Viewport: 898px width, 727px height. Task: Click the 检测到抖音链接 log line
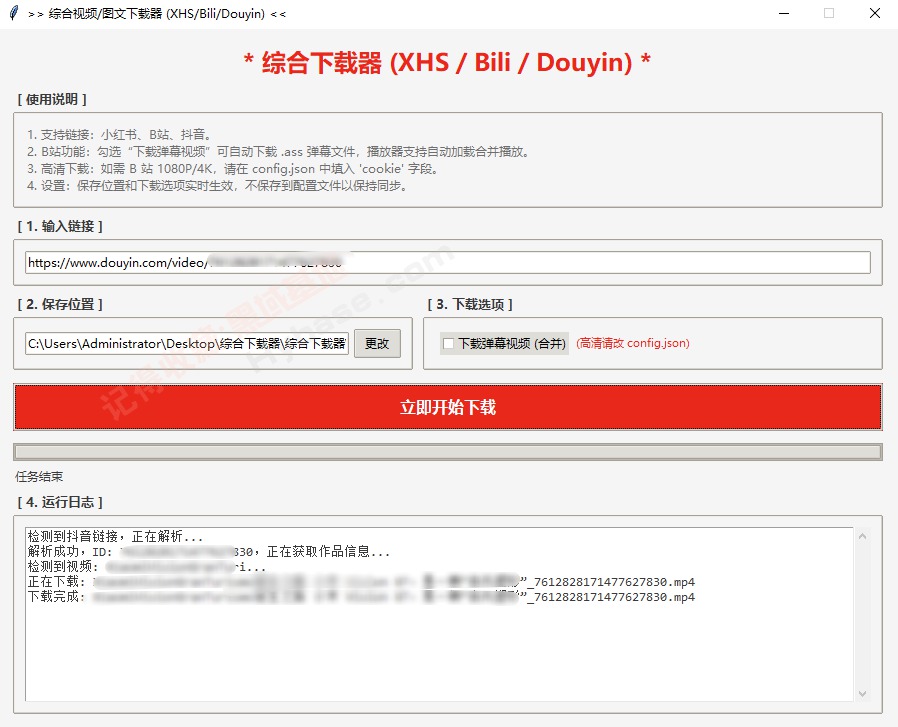(x=115, y=537)
